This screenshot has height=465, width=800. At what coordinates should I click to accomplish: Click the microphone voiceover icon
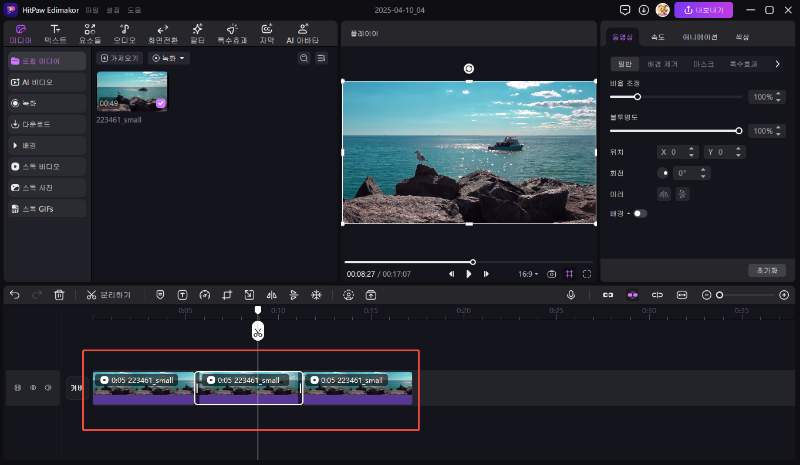pyautogui.click(x=570, y=295)
